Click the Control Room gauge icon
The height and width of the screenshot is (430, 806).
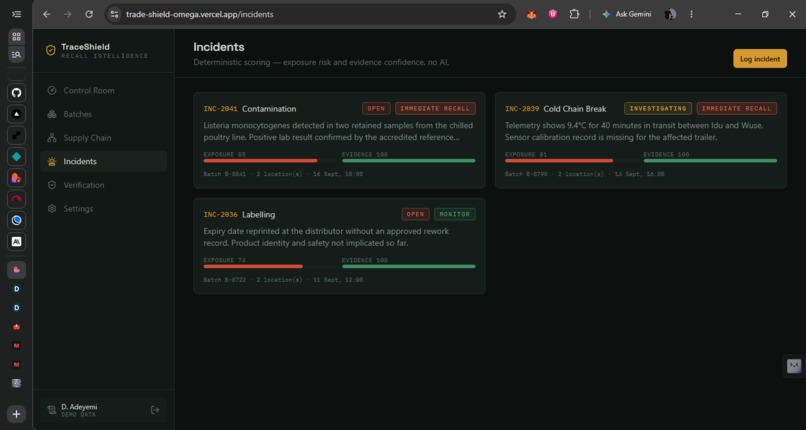click(51, 90)
